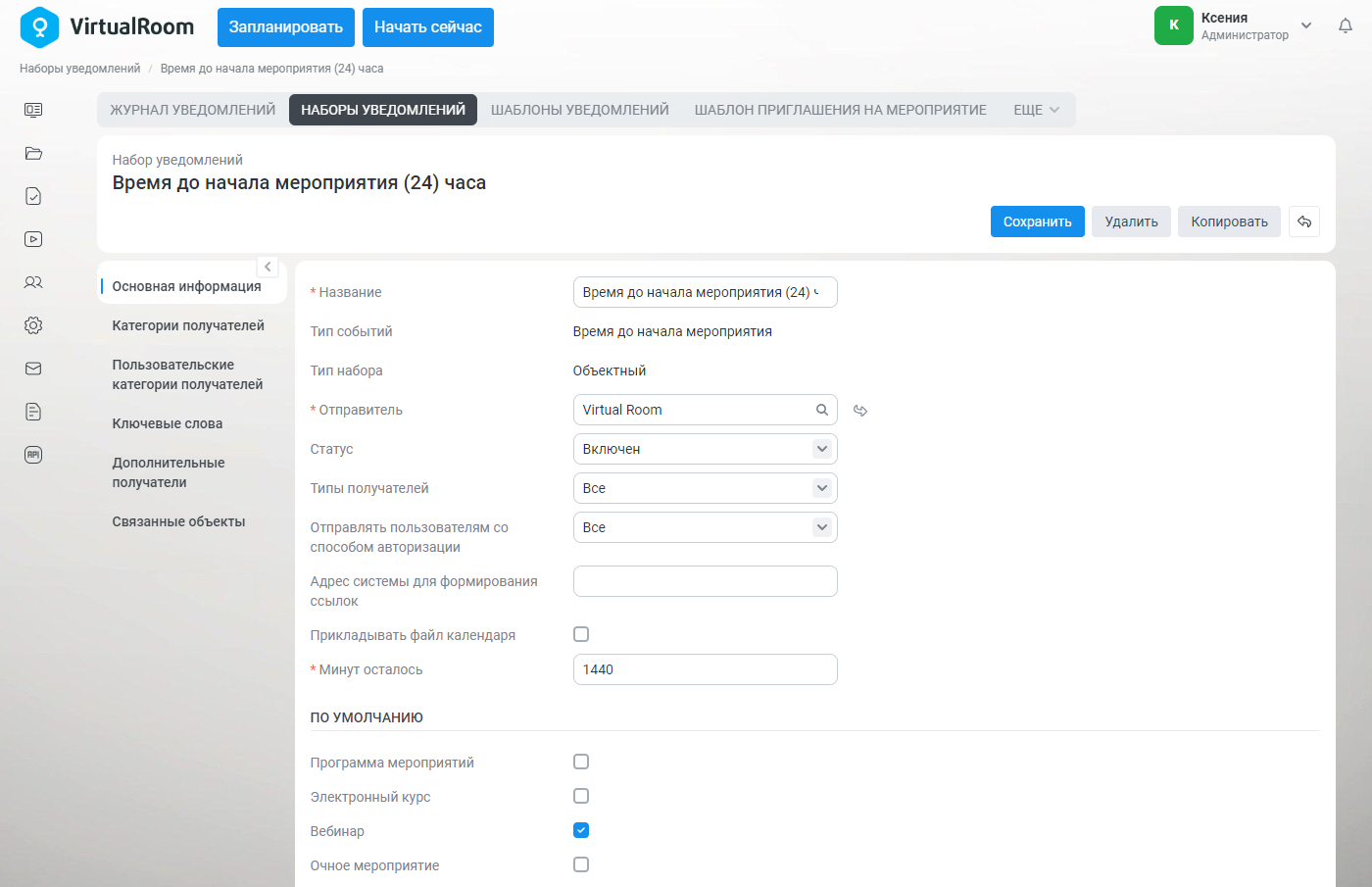Enable Прикладывать файл календаря checkbox
This screenshot has width=1372, height=887.
pyautogui.click(x=581, y=634)
